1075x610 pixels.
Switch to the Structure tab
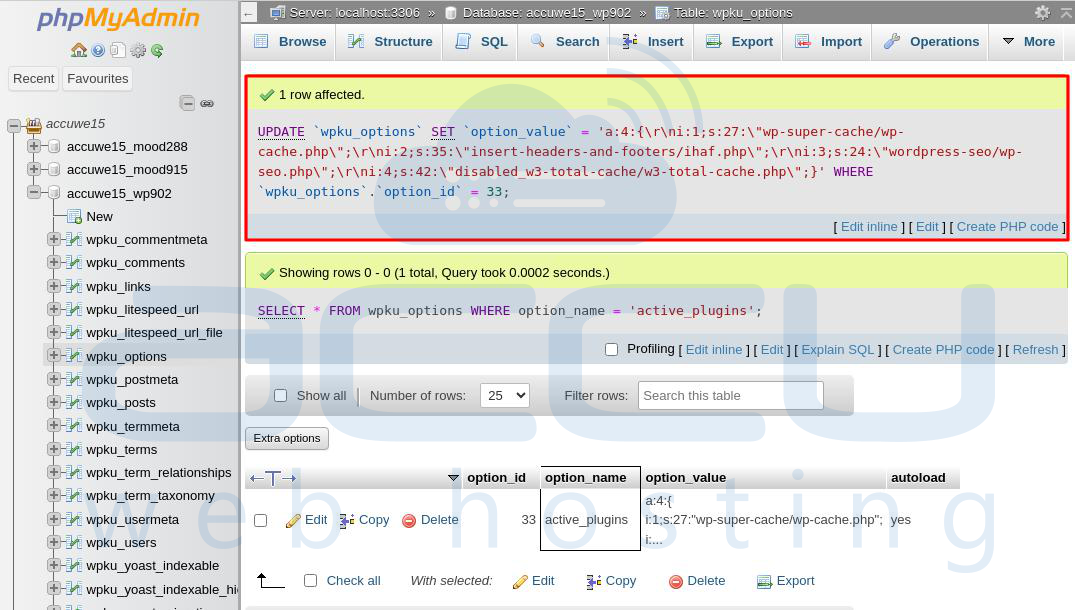pyautogui.click(x=389, y=41)
